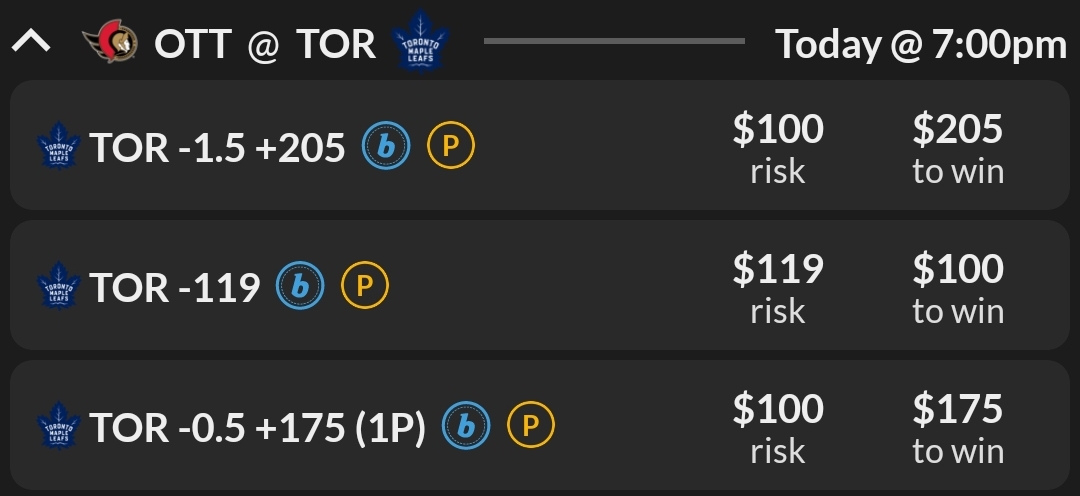Click the OTT @ TOR matchup title

(x=265, y=44)
